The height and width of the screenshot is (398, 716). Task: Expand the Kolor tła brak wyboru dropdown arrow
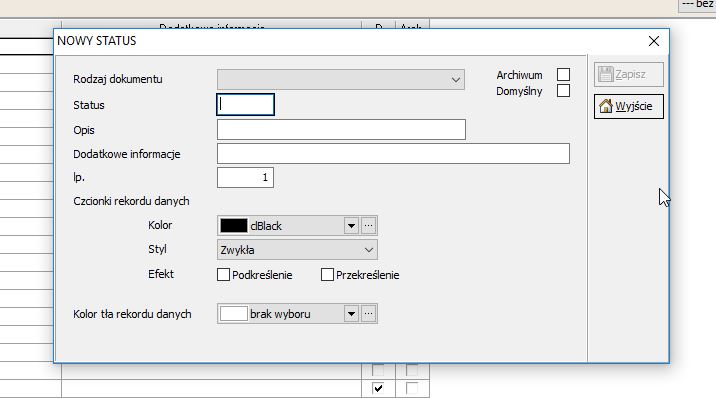[x=351, y=314]
